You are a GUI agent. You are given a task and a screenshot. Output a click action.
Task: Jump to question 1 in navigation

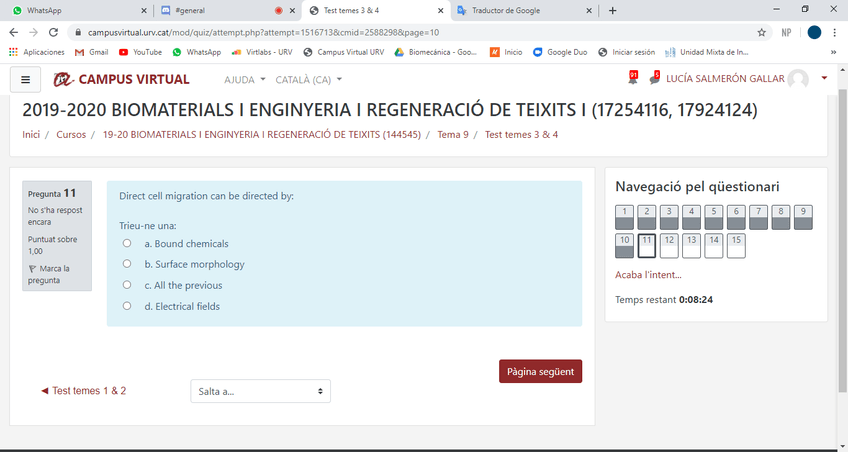tap(624, 217)
